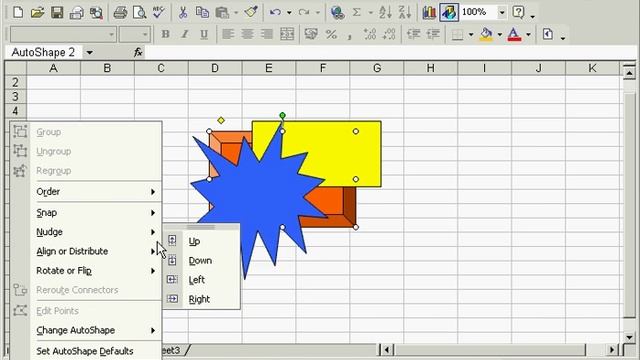
Task: Click the Copy icon
Action: (x=202, y=12)
